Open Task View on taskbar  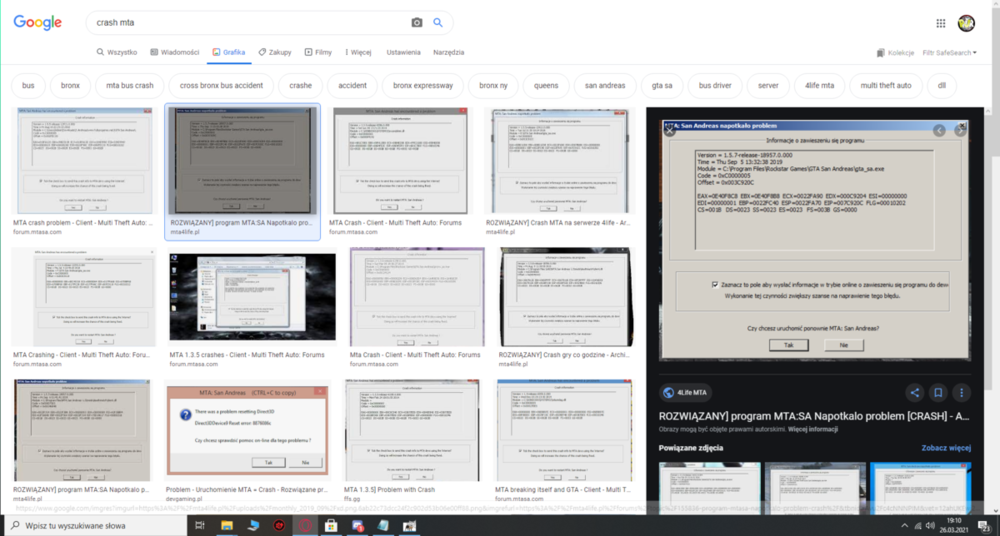tap(200, 525)
